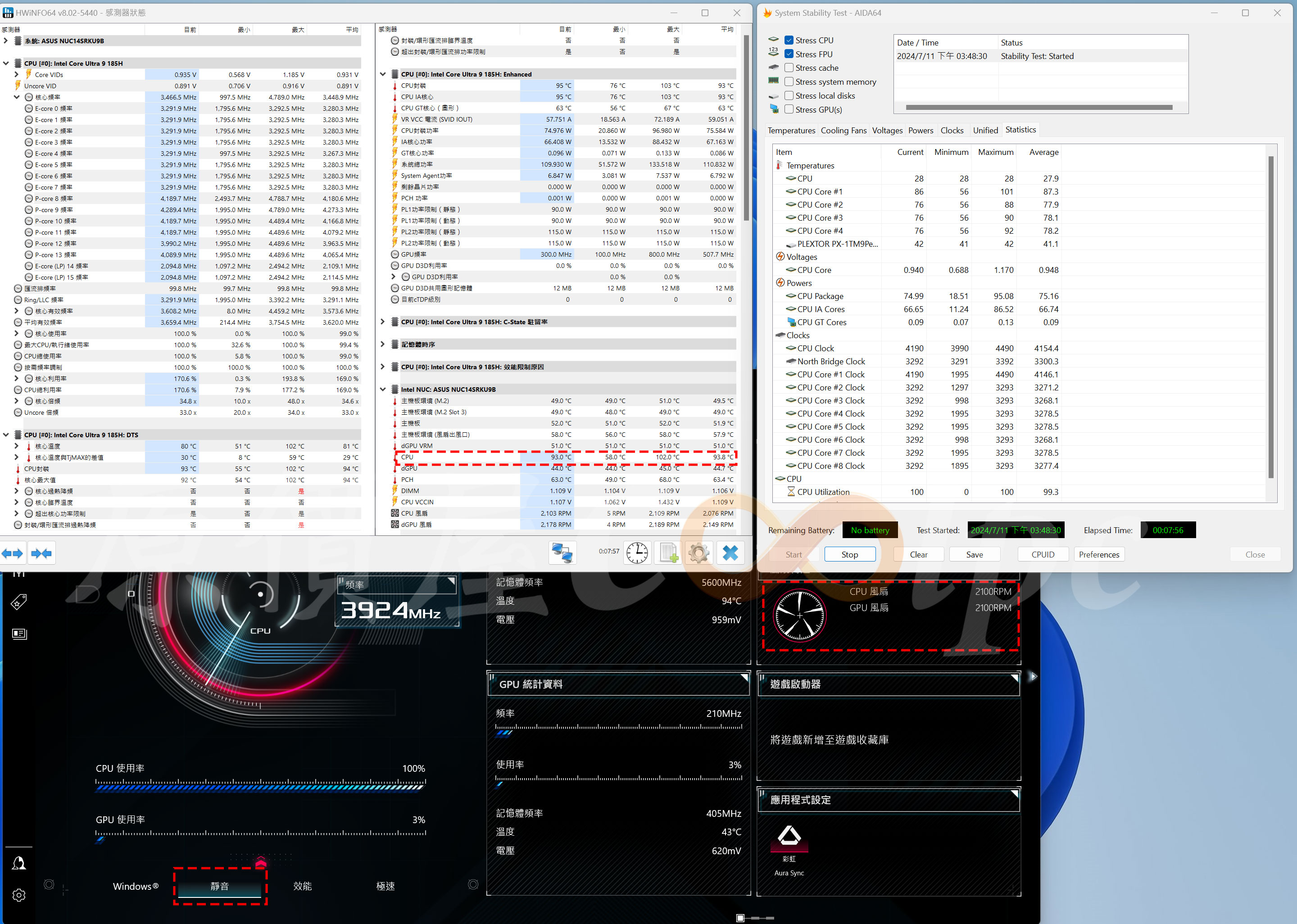Stop the AIDA64 stability test
This screenshot has height=924, width=1297.
click(849, 554)
